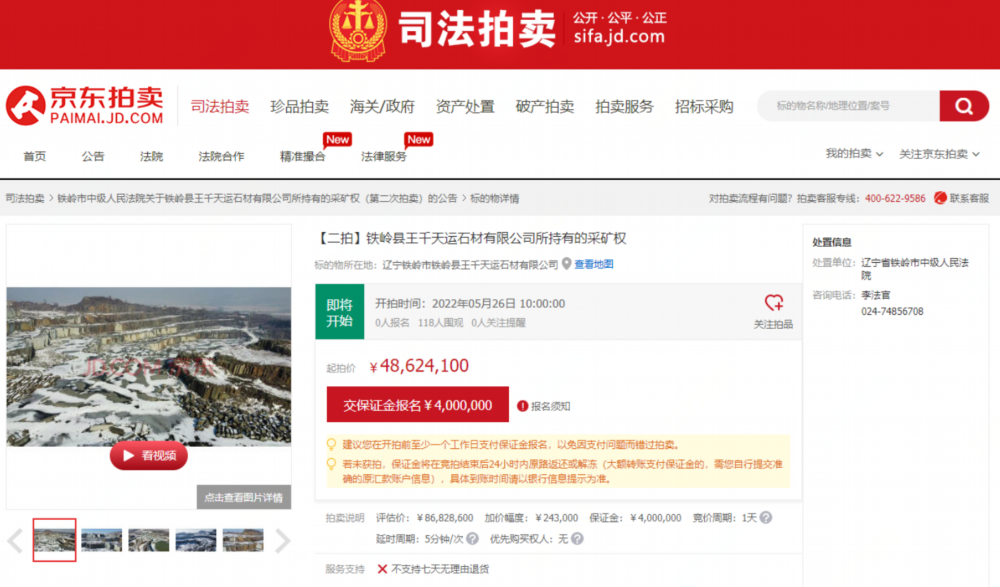The width and height of the screenshot is (1000, 587).
Task: Click the map pin location icon
Action: 566,264
